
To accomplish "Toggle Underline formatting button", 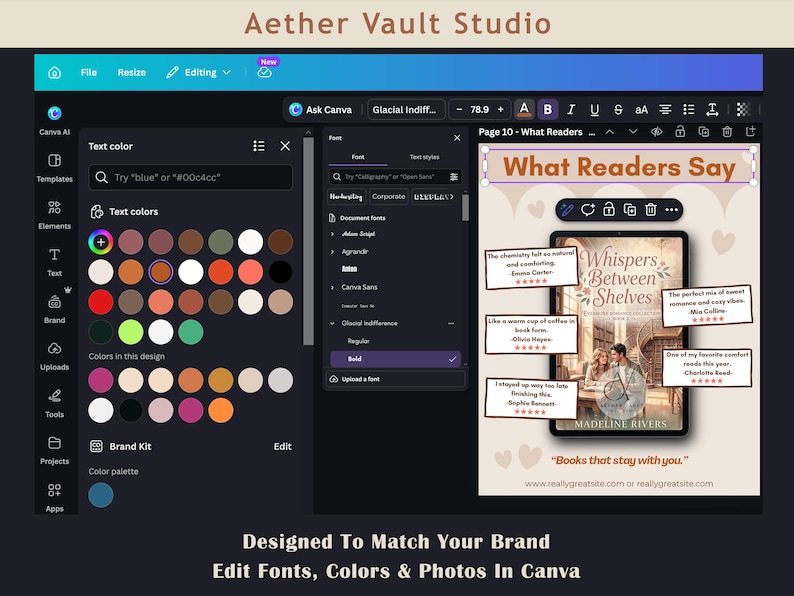I will pos(594,109).
